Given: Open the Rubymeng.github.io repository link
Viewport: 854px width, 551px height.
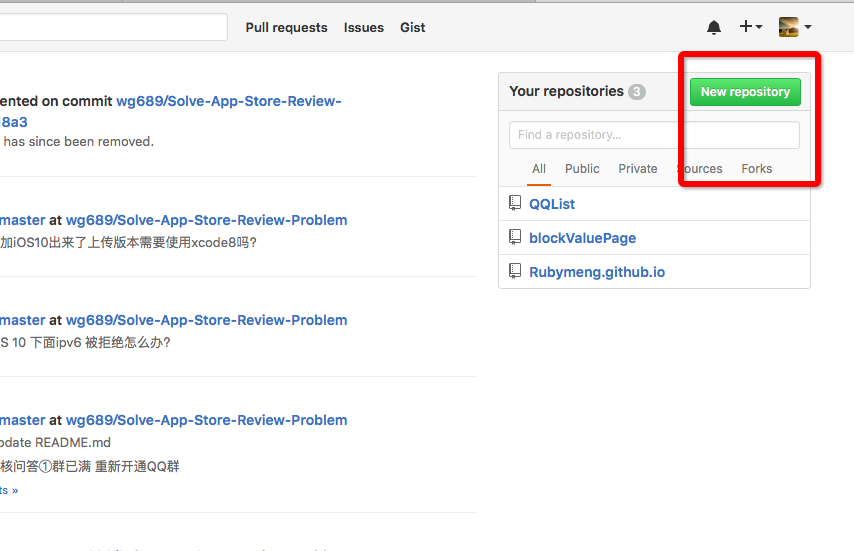Looking at the screenshot, I should coord(597,272).
